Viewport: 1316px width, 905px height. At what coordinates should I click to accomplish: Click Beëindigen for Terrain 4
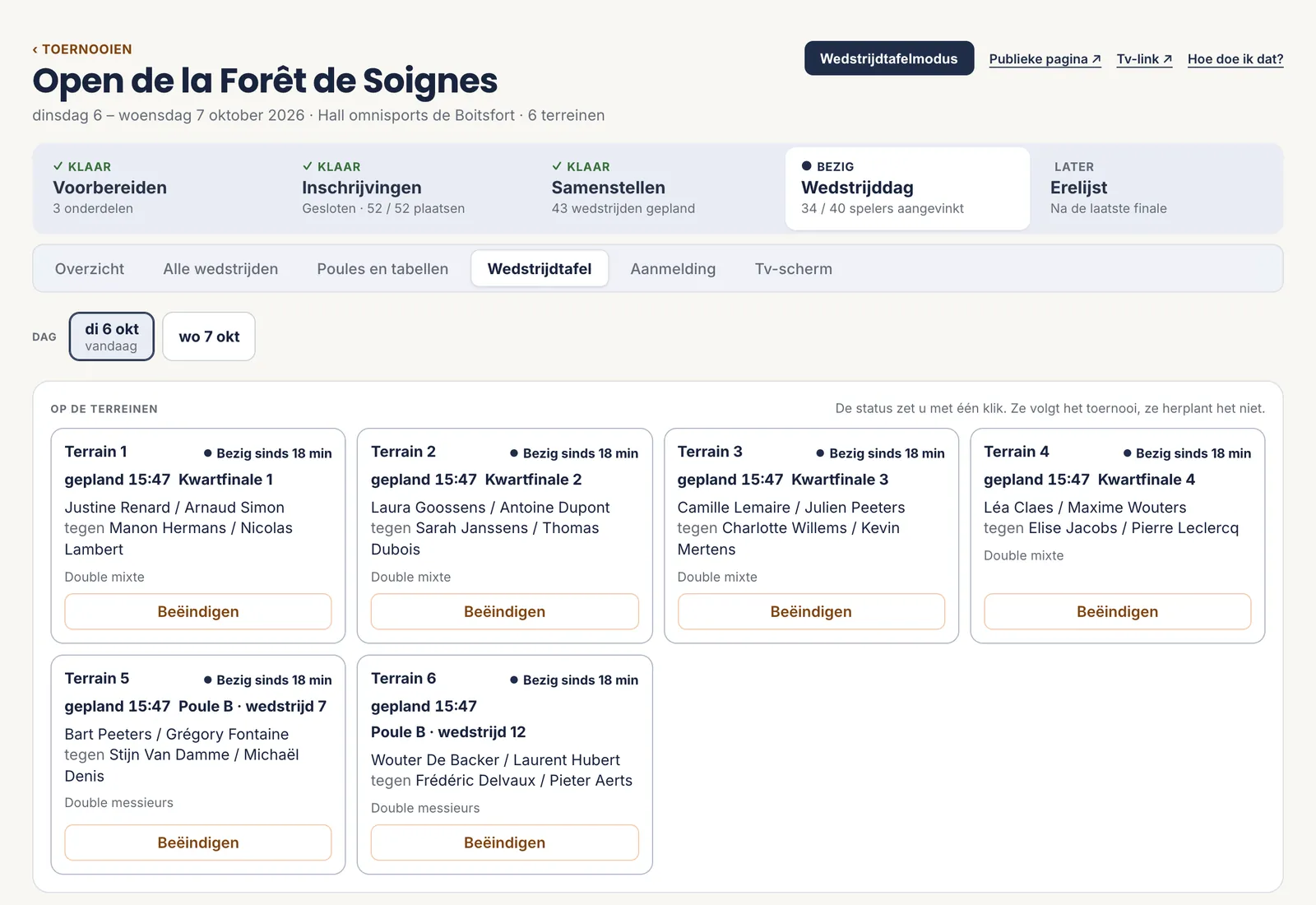[1117, 612]
